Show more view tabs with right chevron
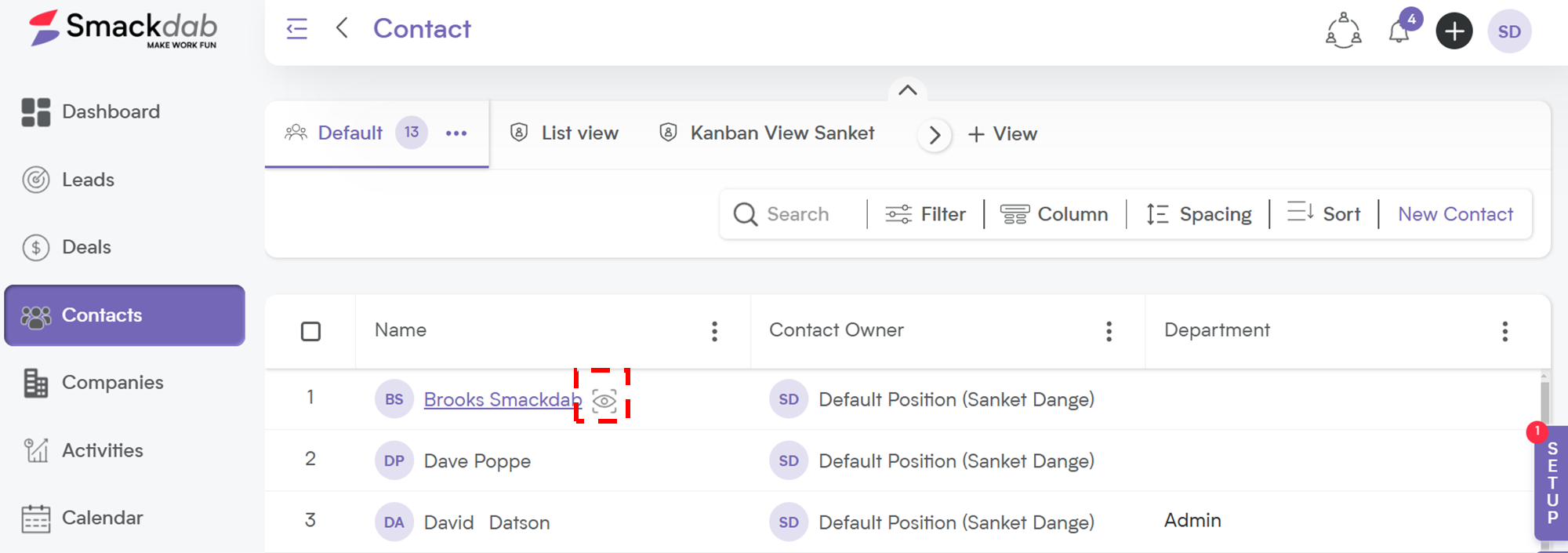The height and width of the screenshot is (553, 1568). click(x=935, y=135)
